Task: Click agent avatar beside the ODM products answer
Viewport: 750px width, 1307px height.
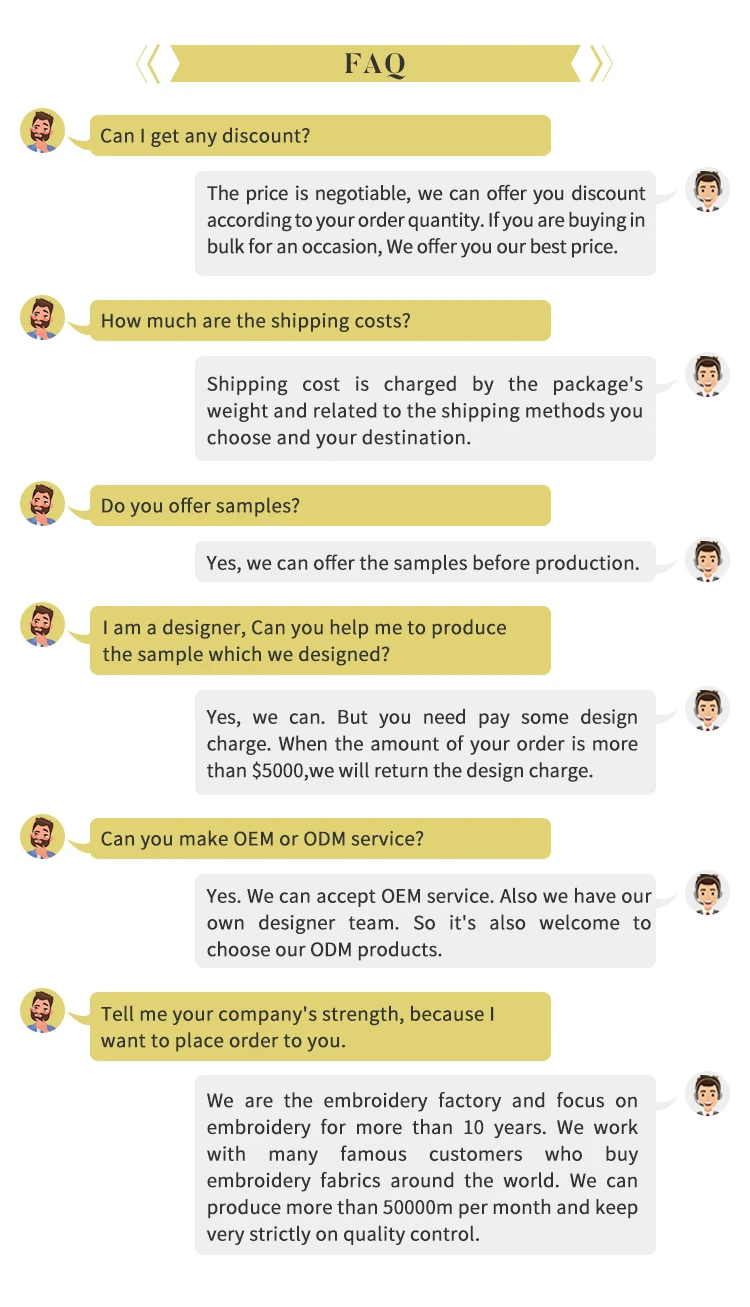Action: (707, 893)
